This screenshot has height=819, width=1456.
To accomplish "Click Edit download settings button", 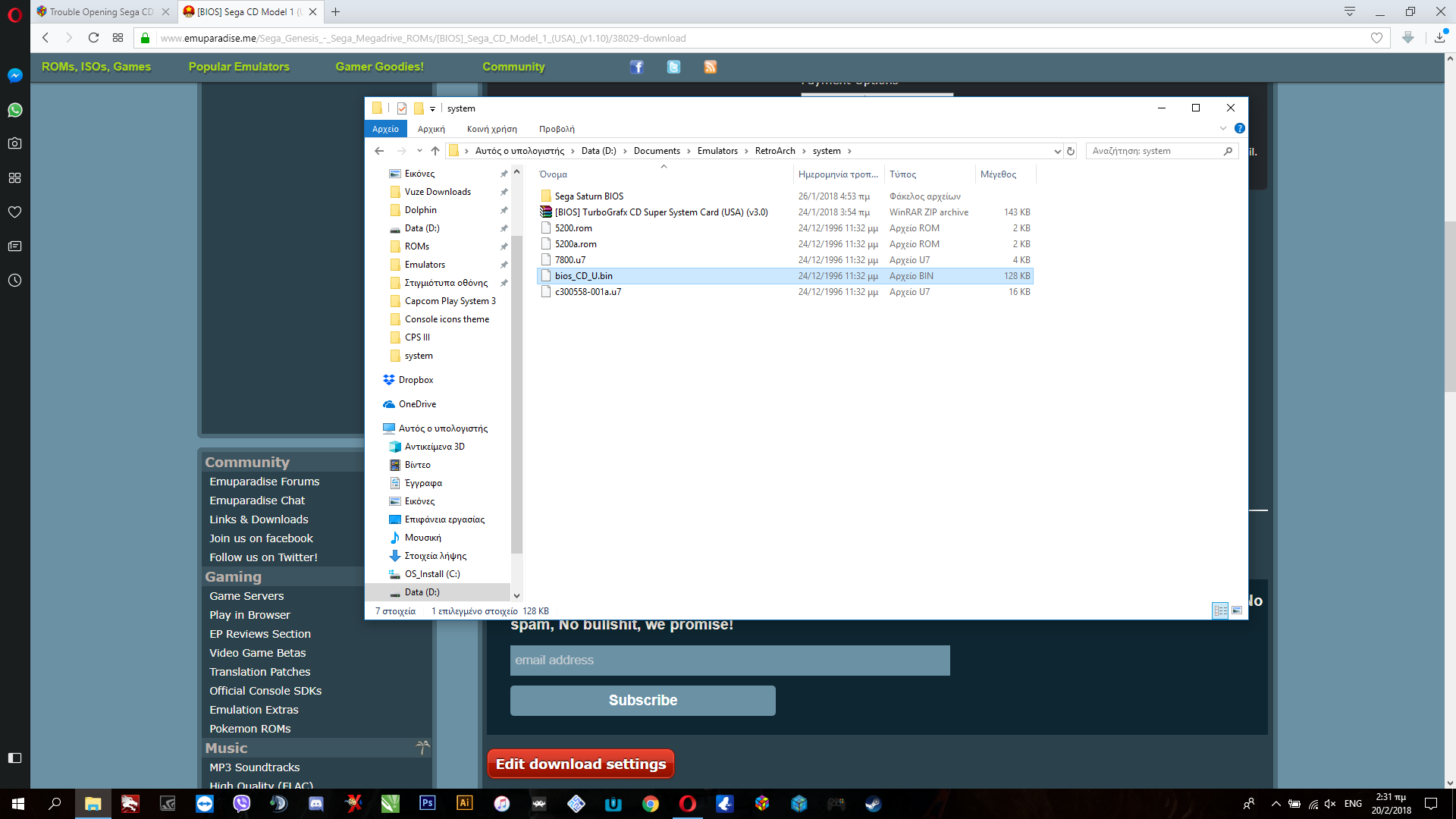I will [x=580, y=764].
